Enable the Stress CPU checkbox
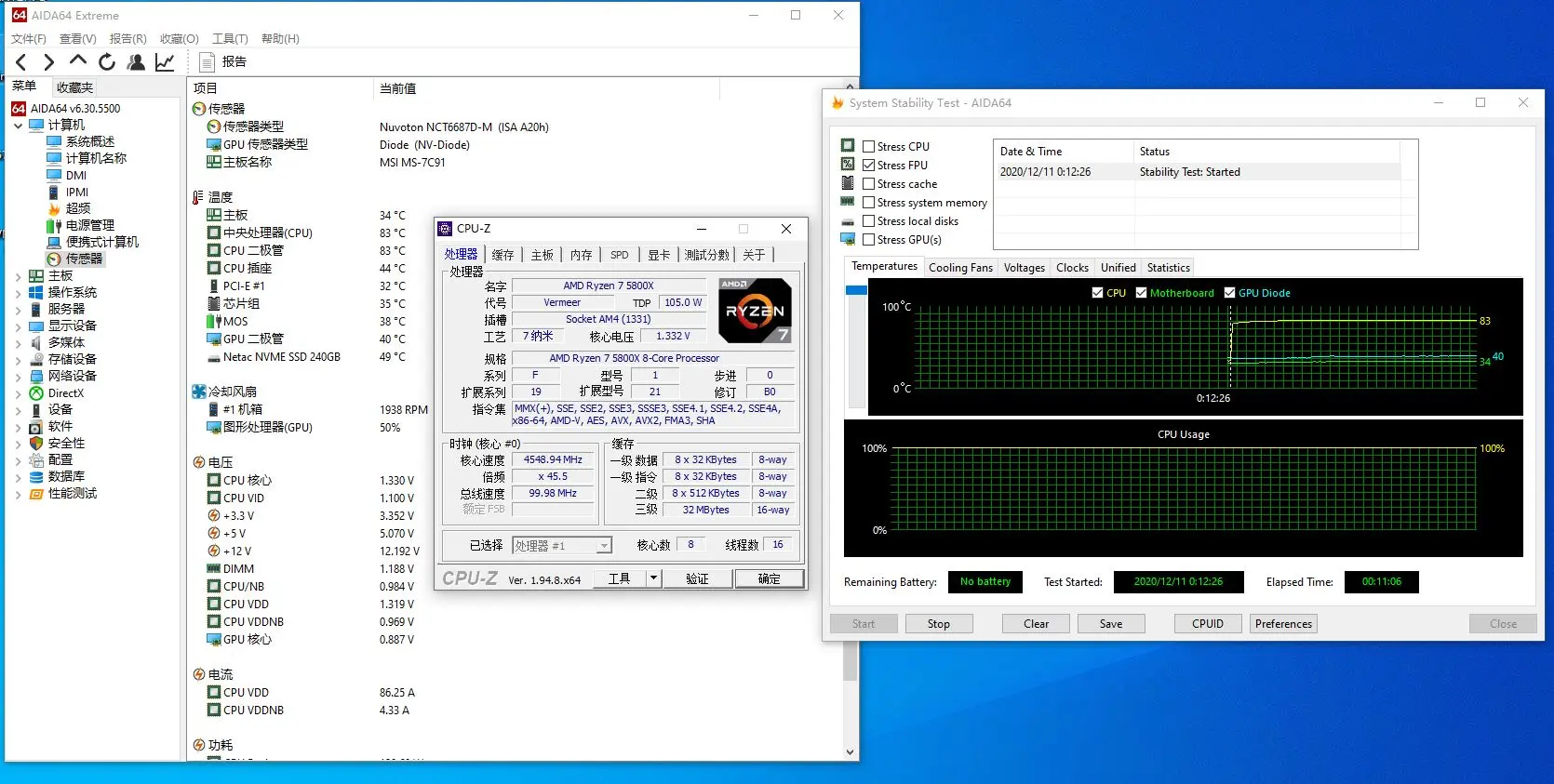The width and height of the screenshot is (1554, 784). 868,147
